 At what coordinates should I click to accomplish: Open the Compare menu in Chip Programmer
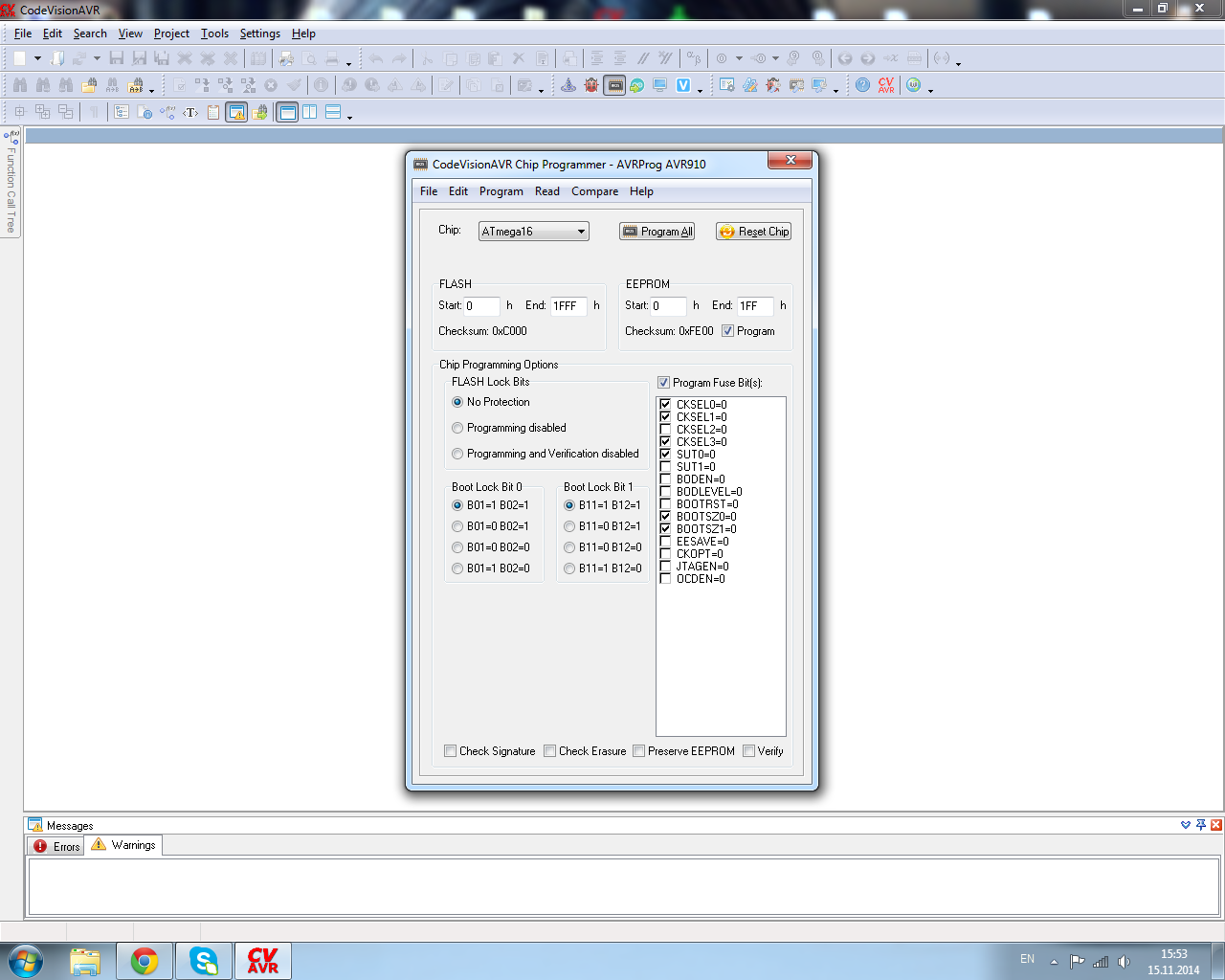(x=595, y=191)
